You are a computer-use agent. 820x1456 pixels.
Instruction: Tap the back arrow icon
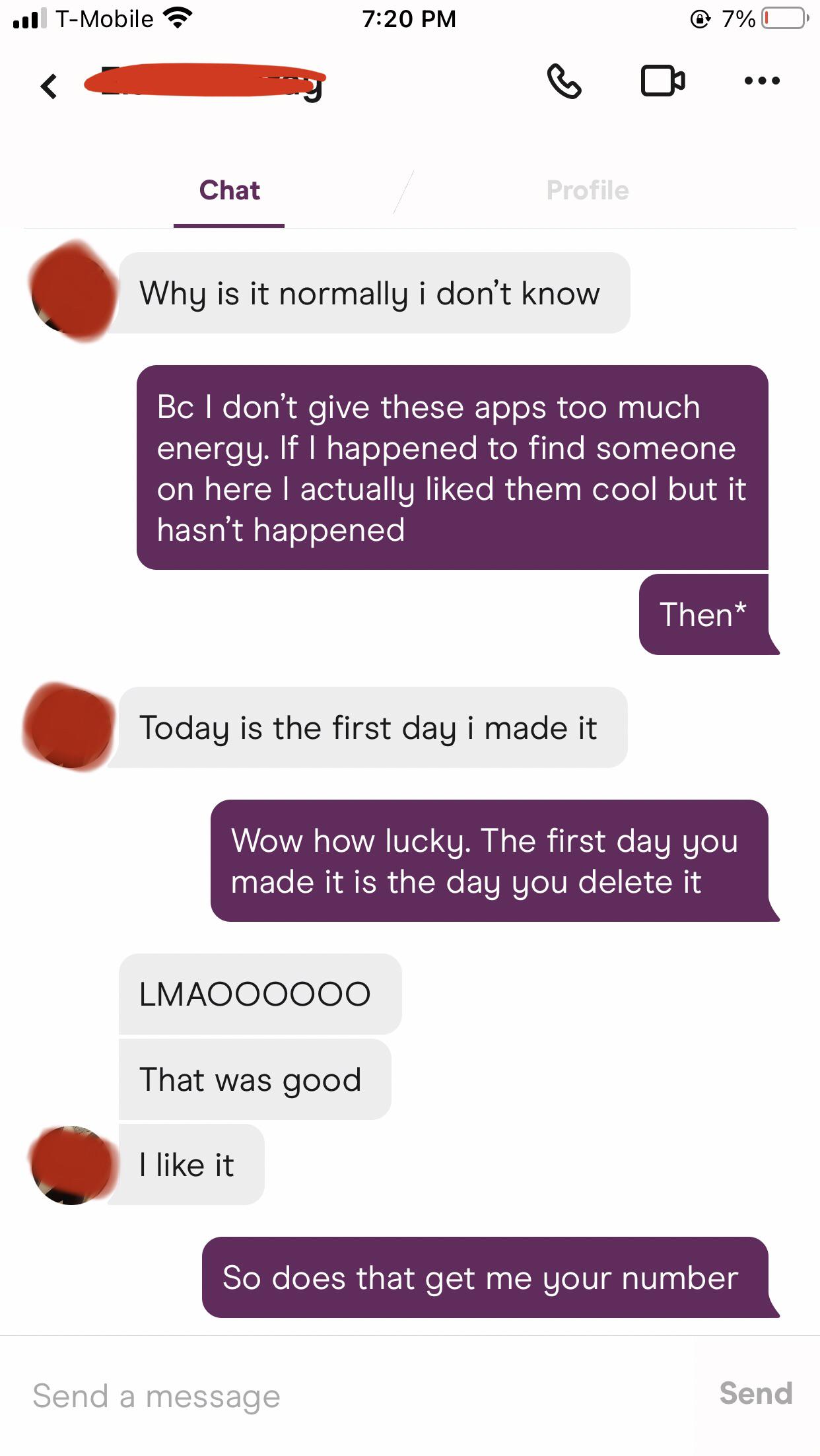pyautogui.click(x=49, y=86)
